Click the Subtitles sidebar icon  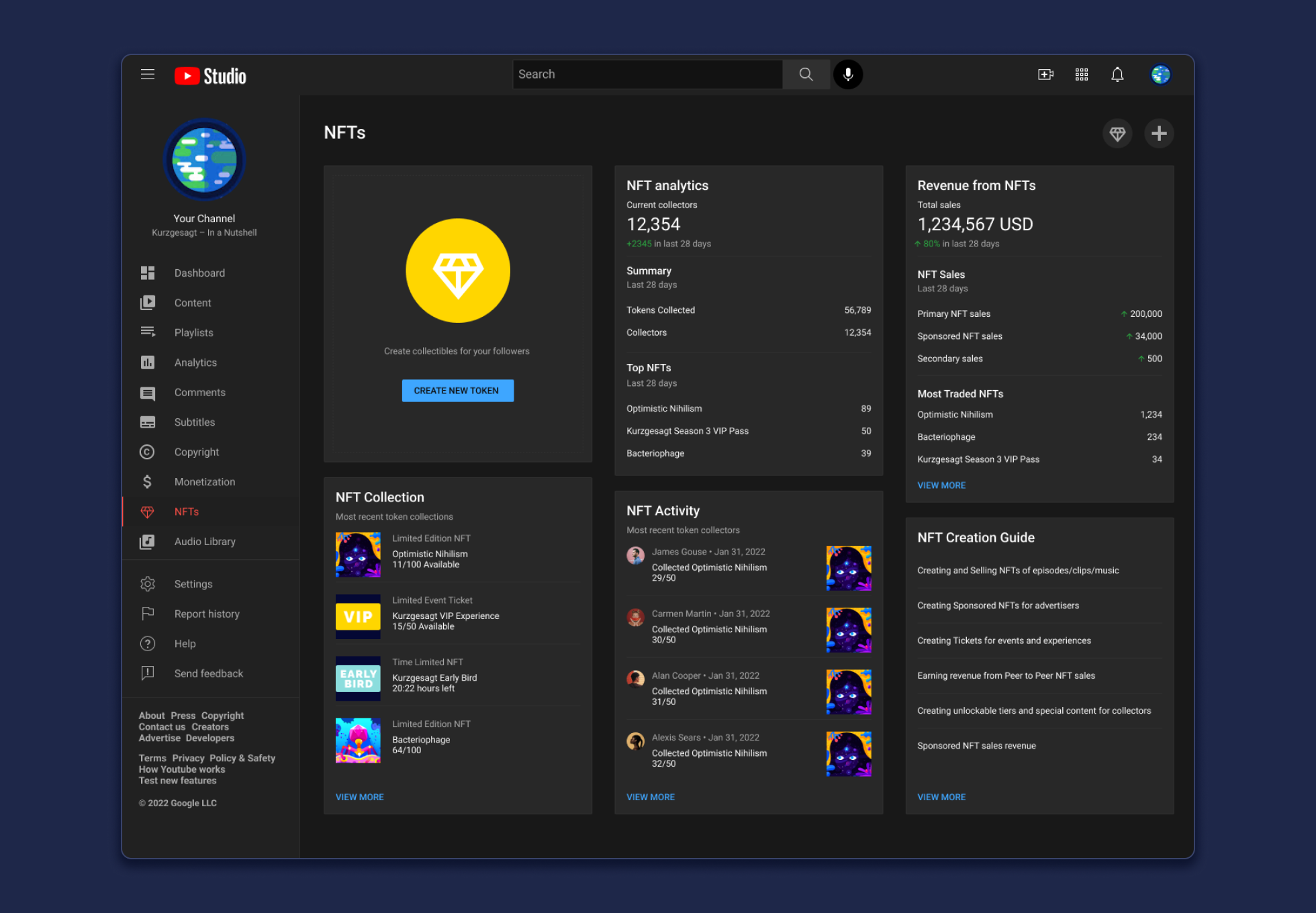[148, 422]
